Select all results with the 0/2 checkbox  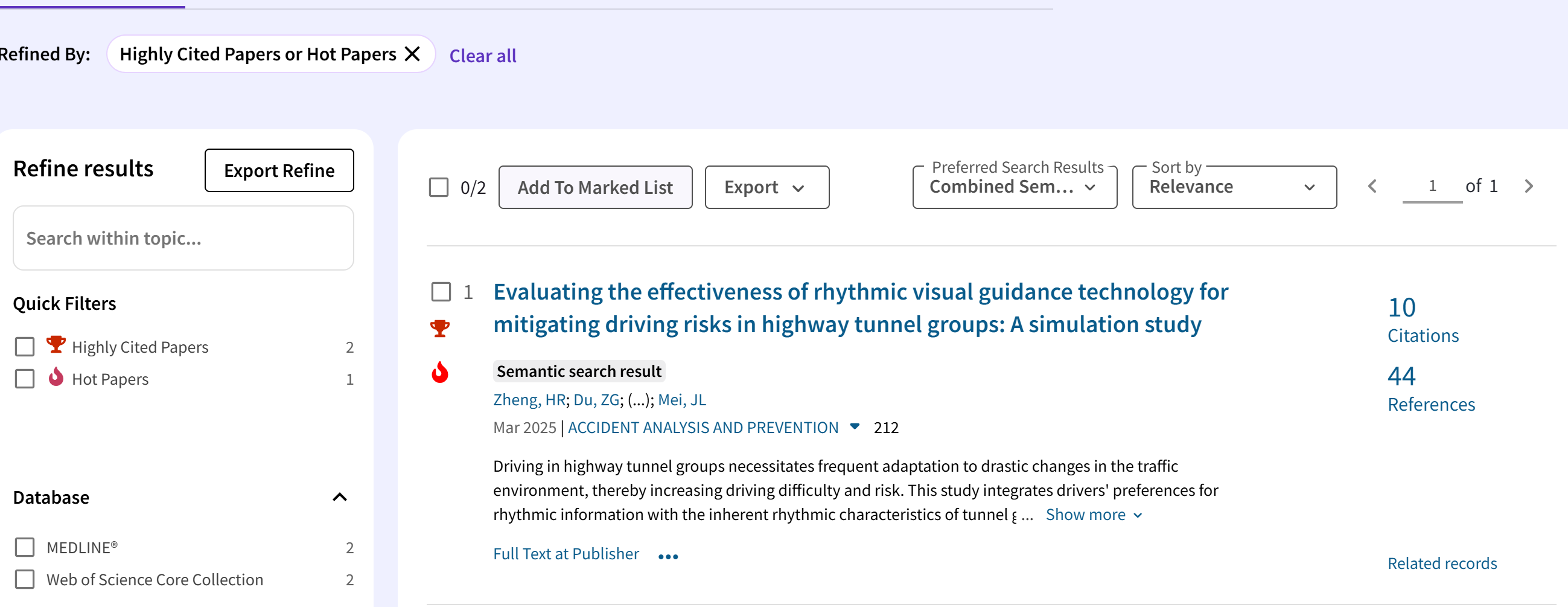[438, 187]
